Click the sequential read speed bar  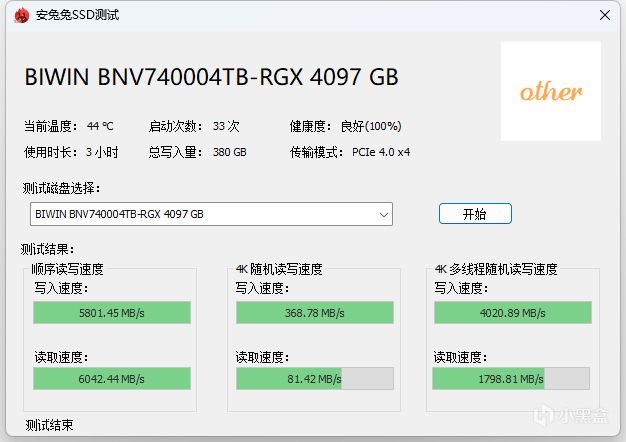112,379
